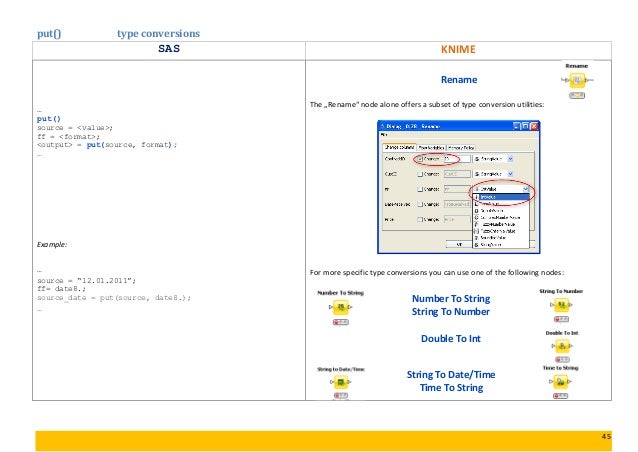
Task: Choose NominalValue from the type list
Action: tap(501, 238)
